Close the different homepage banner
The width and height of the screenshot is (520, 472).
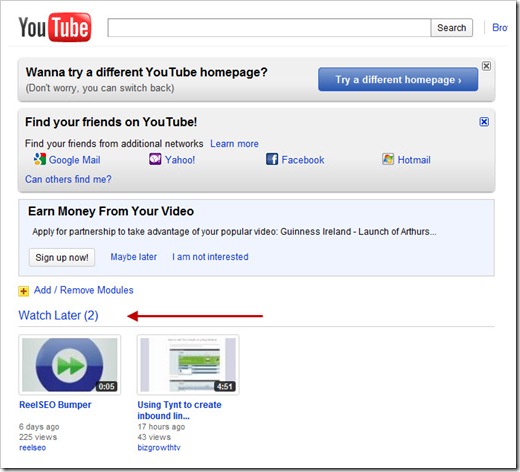pyautogui.click(x=486, y=66)
